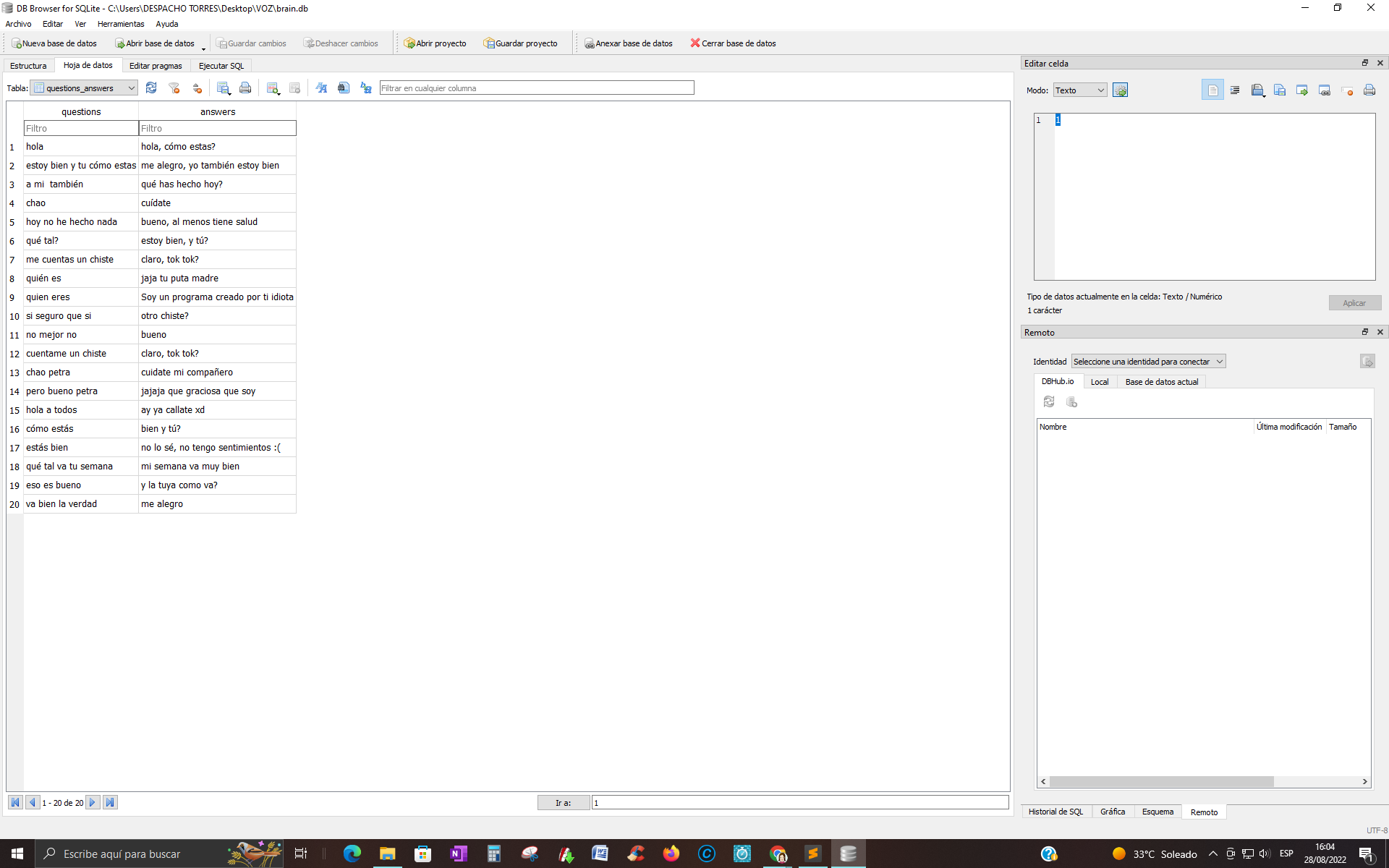The image size is (1389, 868).
Task: Open find and replace icon
Action: click(x=366, y=88)
